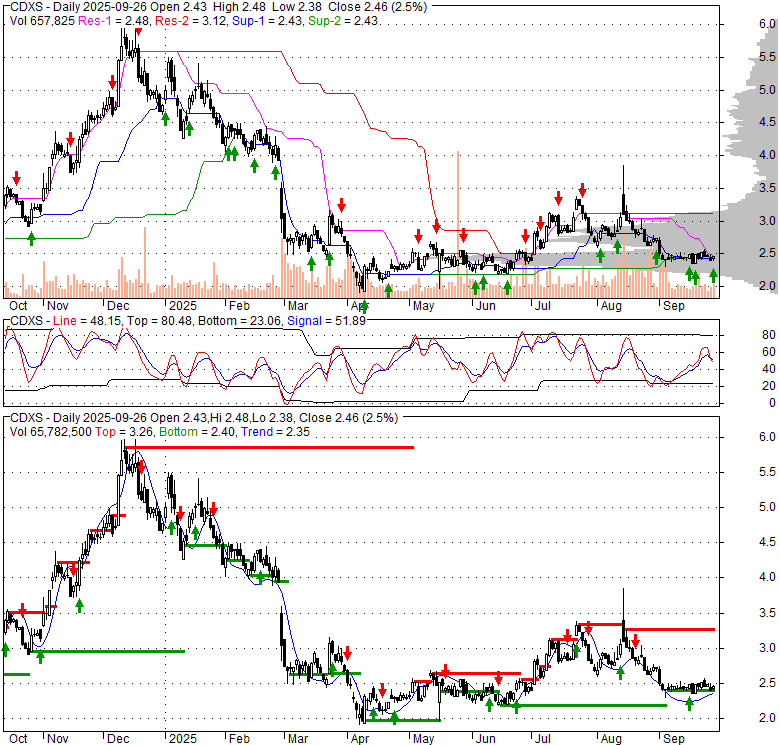
Task: Click the 5.5 price label on trend chart
Action: [x=767, y=472]
